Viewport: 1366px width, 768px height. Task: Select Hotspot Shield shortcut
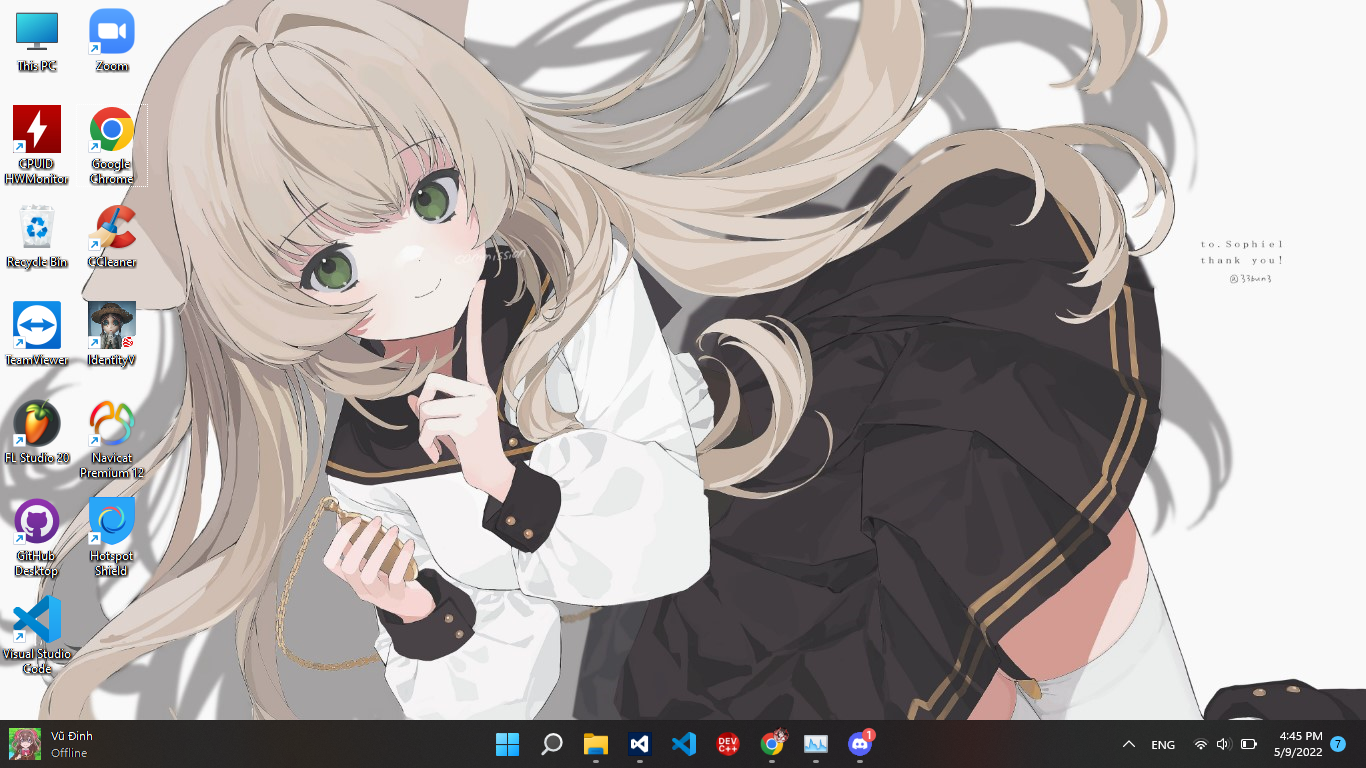click(112, 537)
